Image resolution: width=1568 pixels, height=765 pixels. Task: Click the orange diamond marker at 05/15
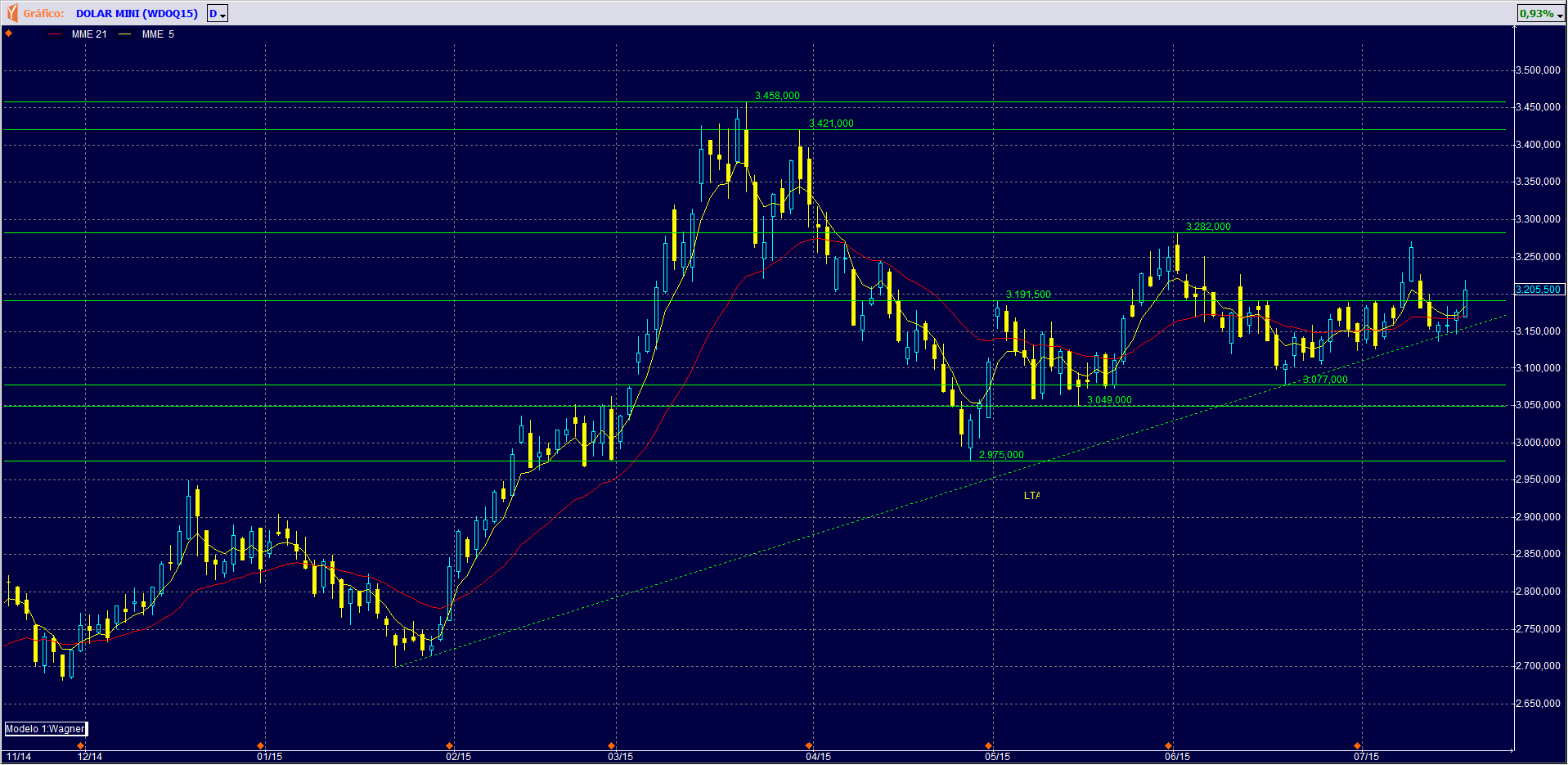988,745
